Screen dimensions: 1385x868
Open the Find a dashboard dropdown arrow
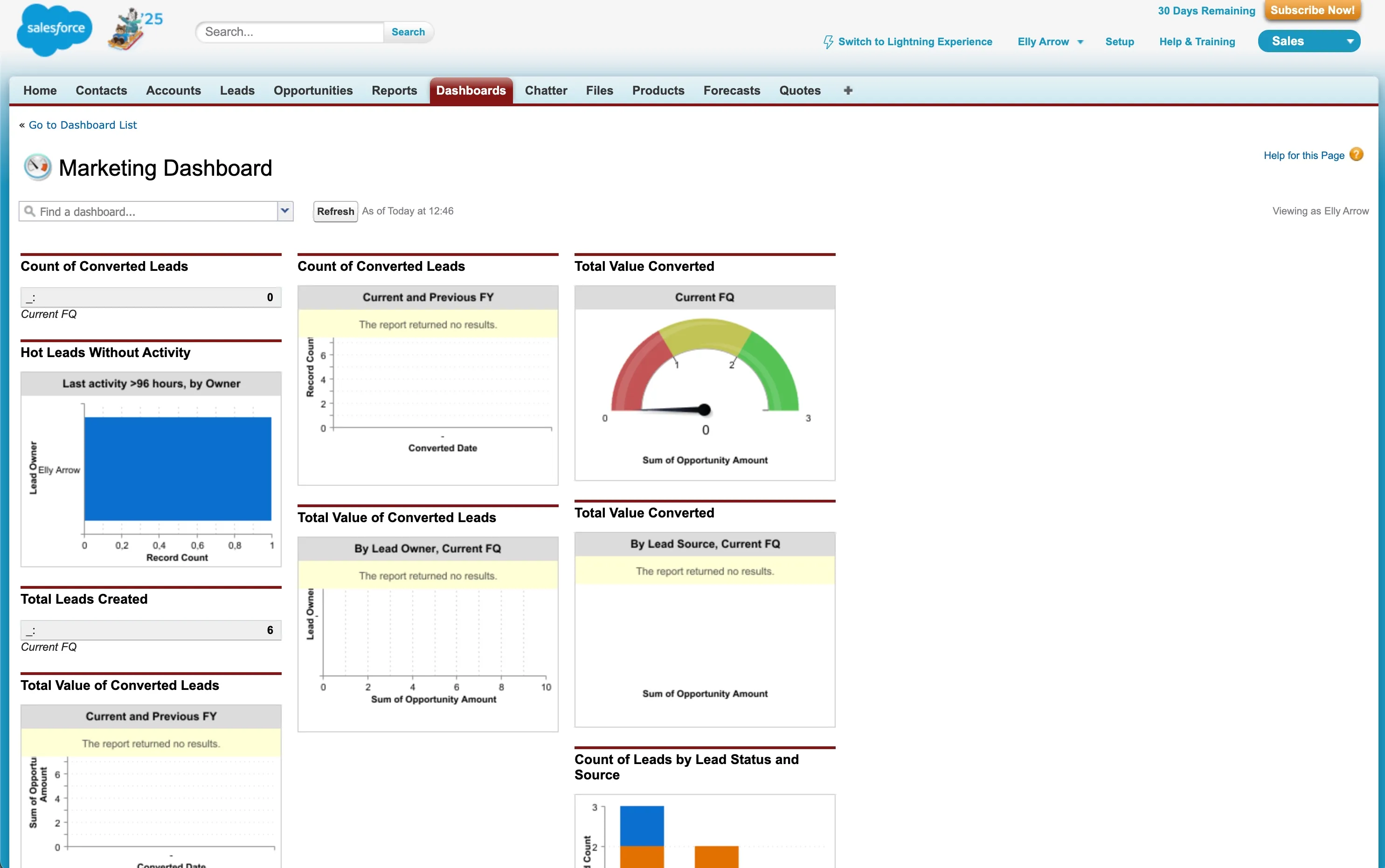pos(284,211)
